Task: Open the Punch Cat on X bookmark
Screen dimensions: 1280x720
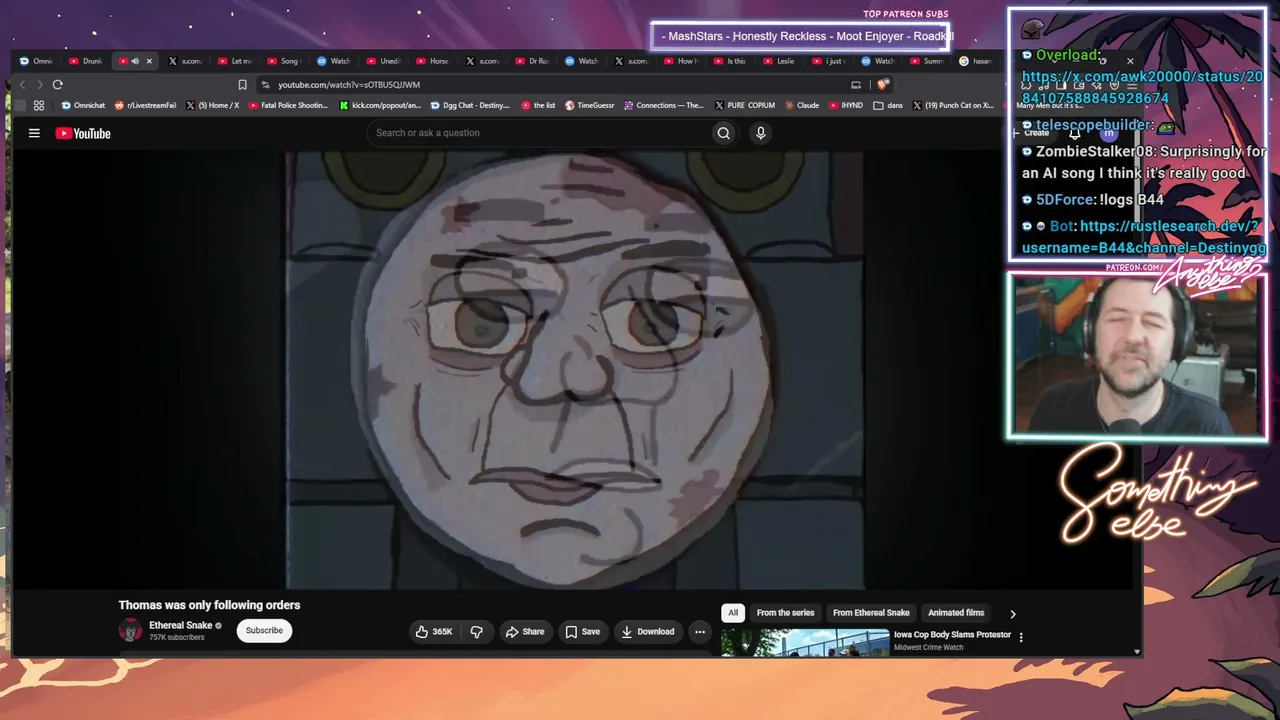Action: [953, 105]
